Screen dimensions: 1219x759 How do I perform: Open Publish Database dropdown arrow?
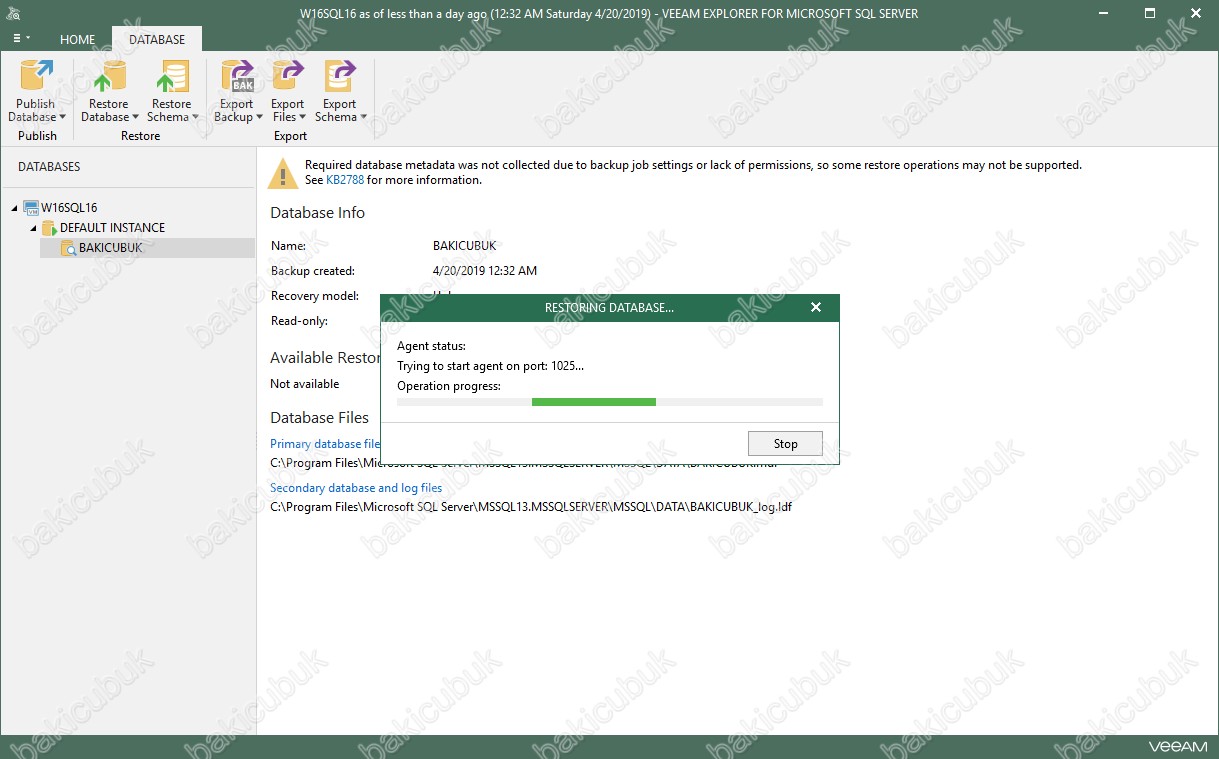point(62,118)
